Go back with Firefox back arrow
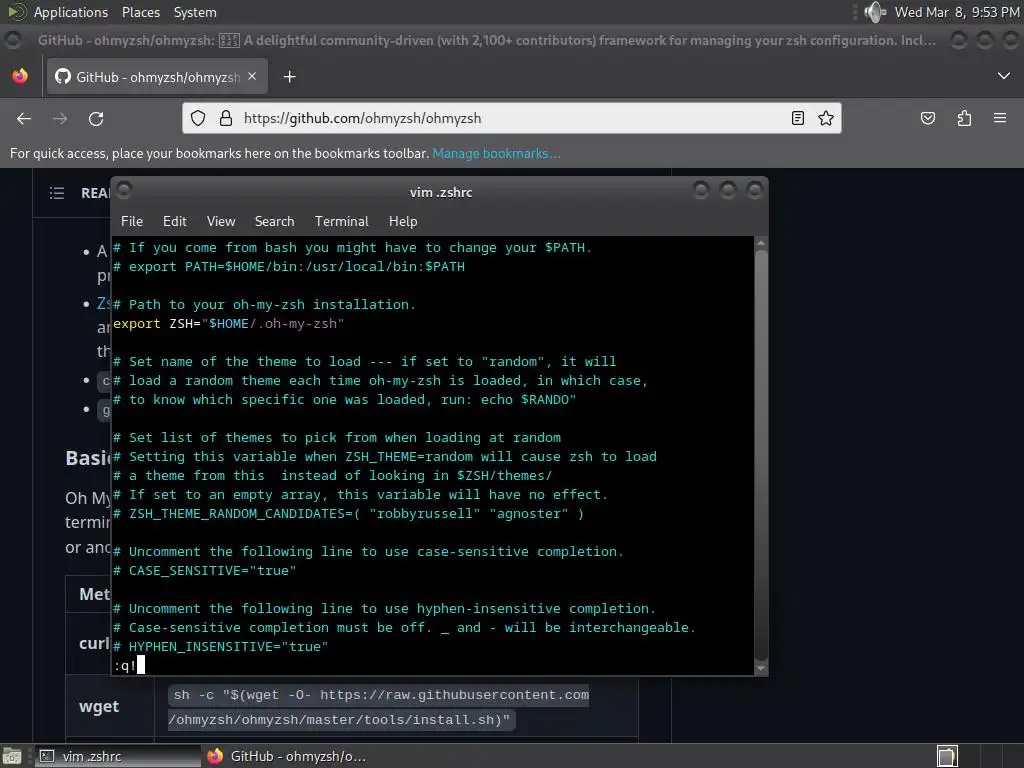 click(24, 118)
